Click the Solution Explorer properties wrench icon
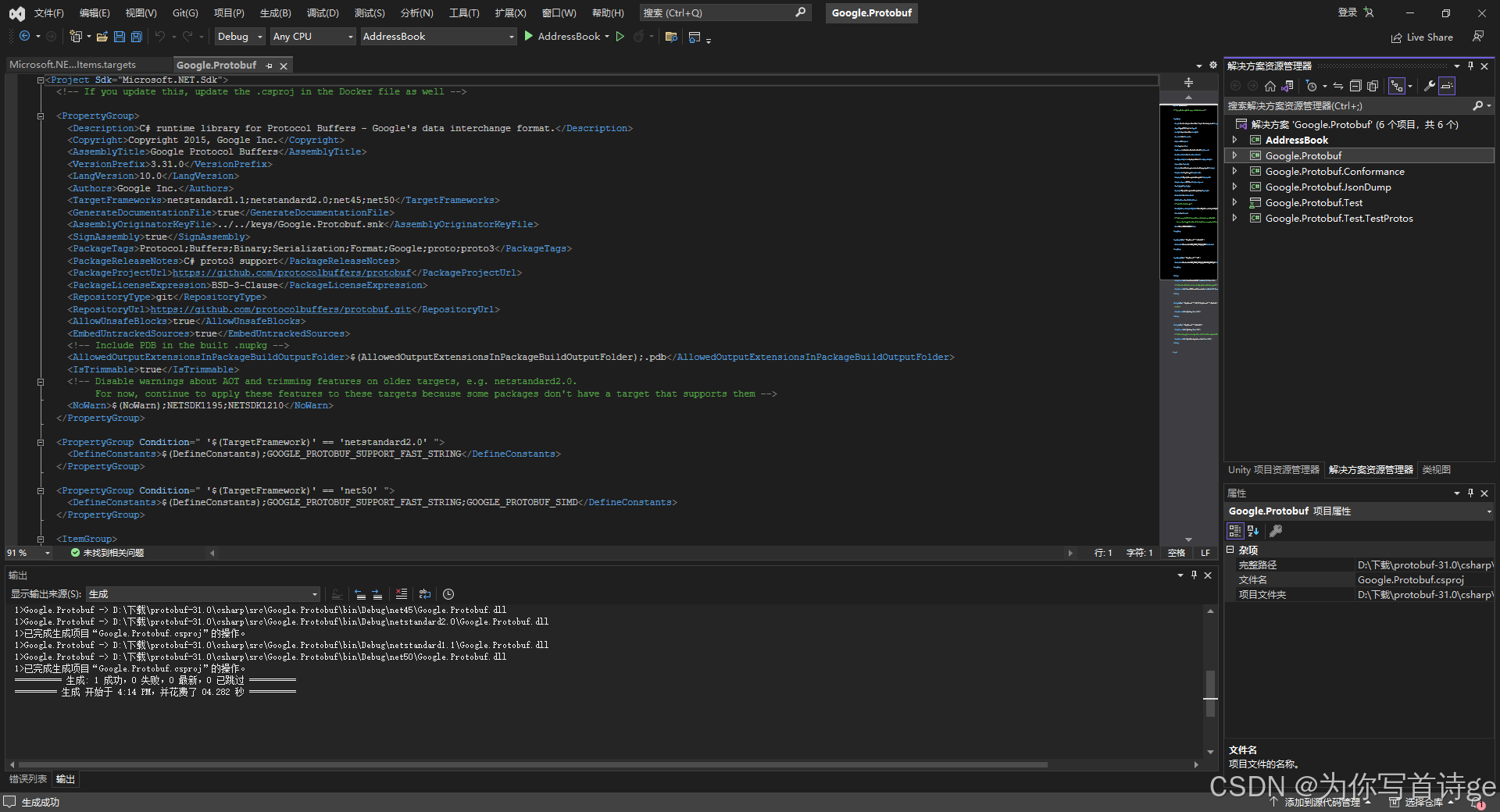Screen dimensions: 1500x812 1429,86
